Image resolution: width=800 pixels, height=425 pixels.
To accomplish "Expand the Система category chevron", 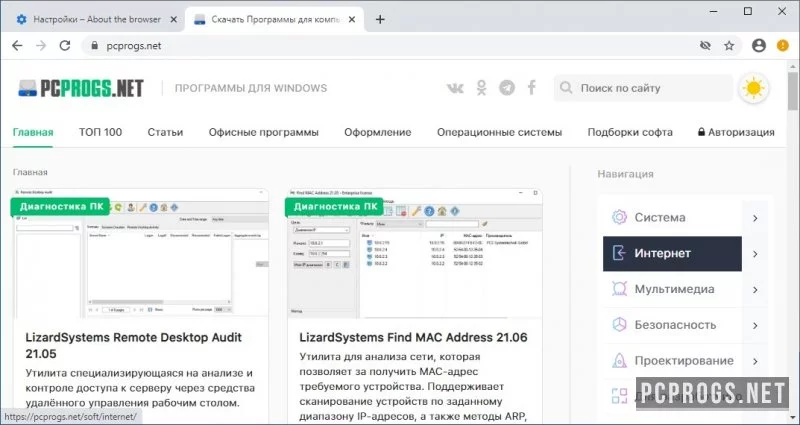I will (756, 218).
